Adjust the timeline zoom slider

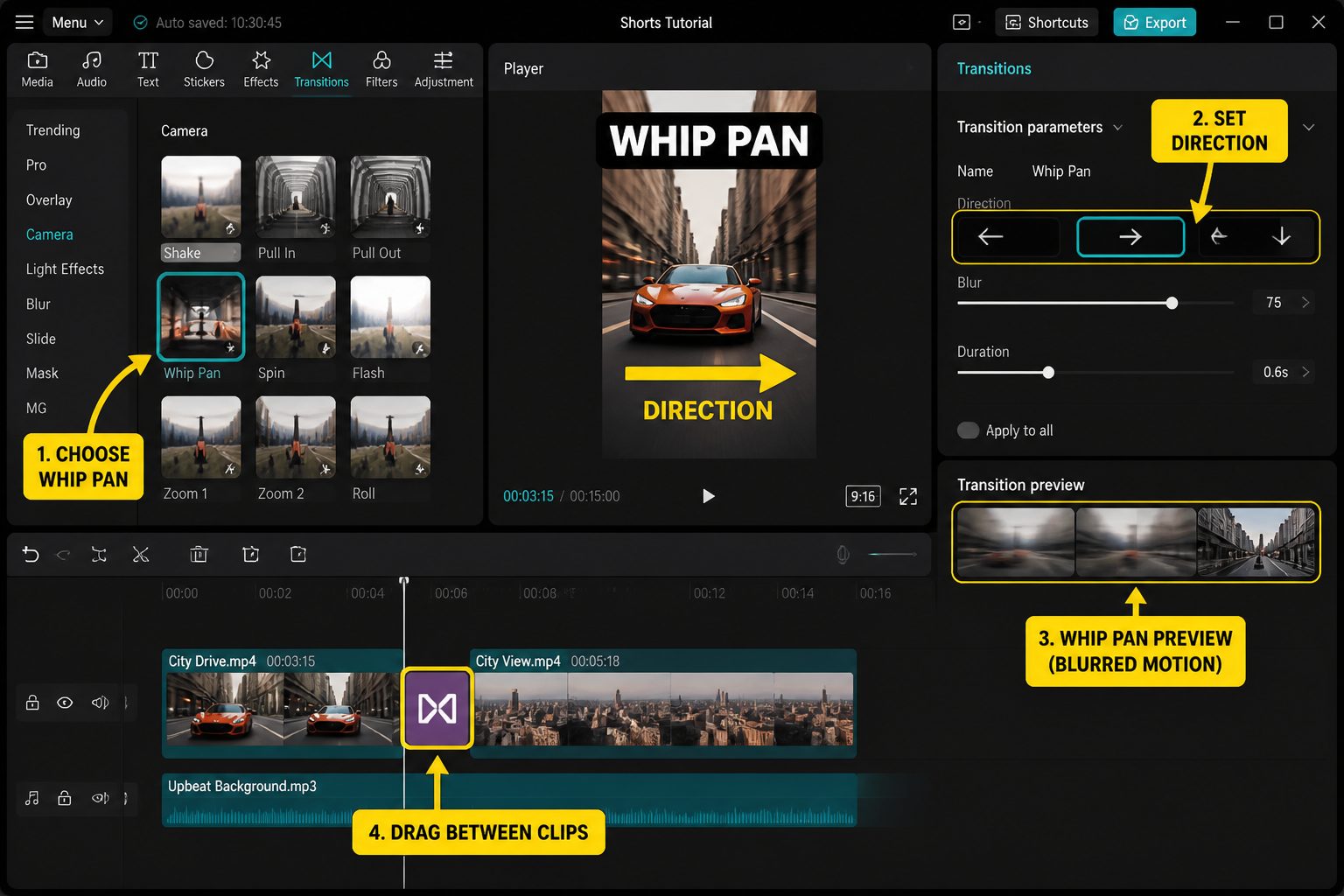coord(892,554)
